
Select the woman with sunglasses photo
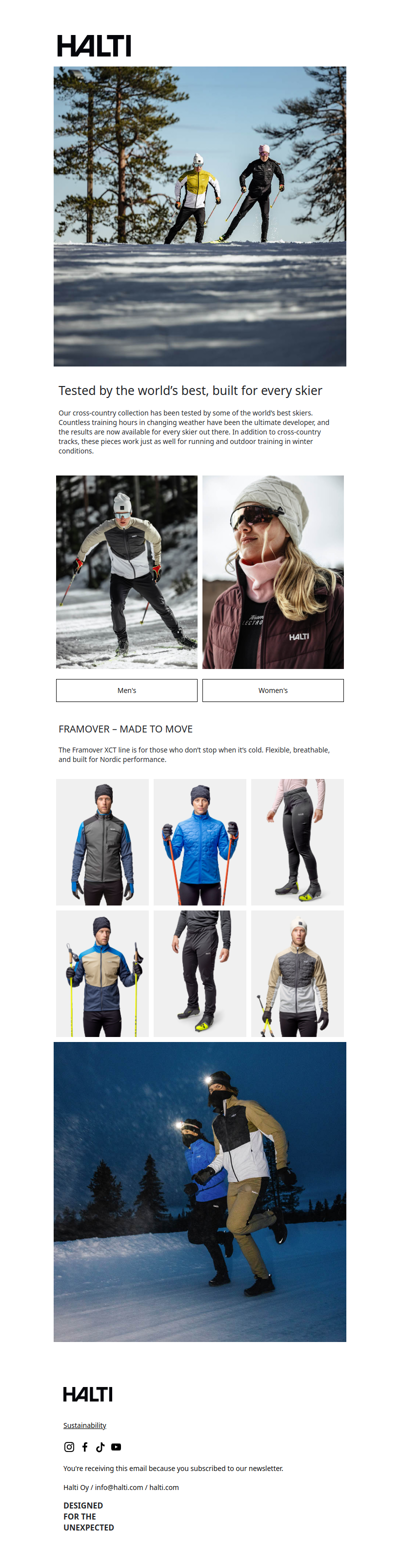click(273, 572)
